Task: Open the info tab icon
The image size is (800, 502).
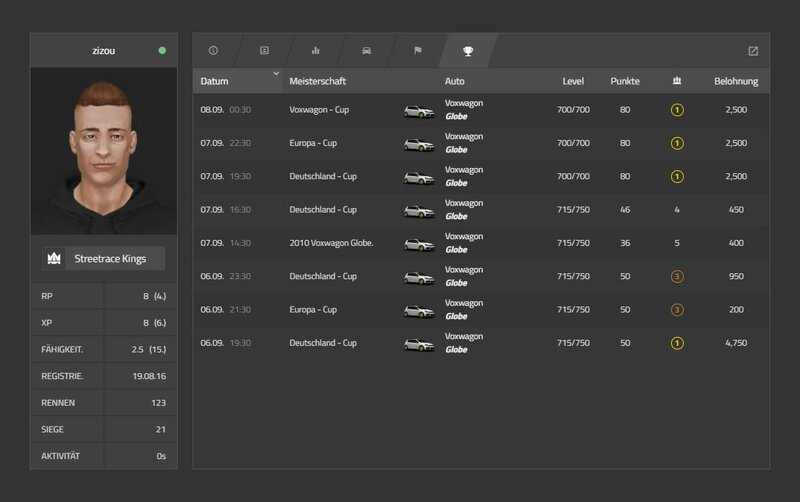Action: tap(213, 50)
